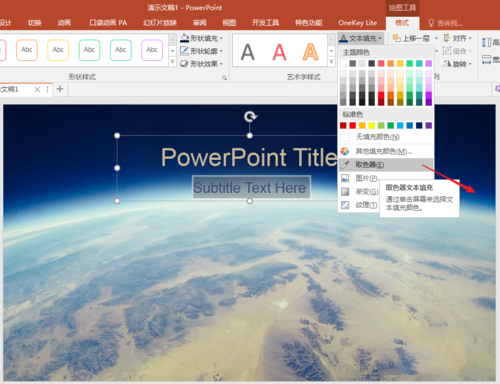
Task: Choose the 纹理 texture fill option
Action: [359, 205]
